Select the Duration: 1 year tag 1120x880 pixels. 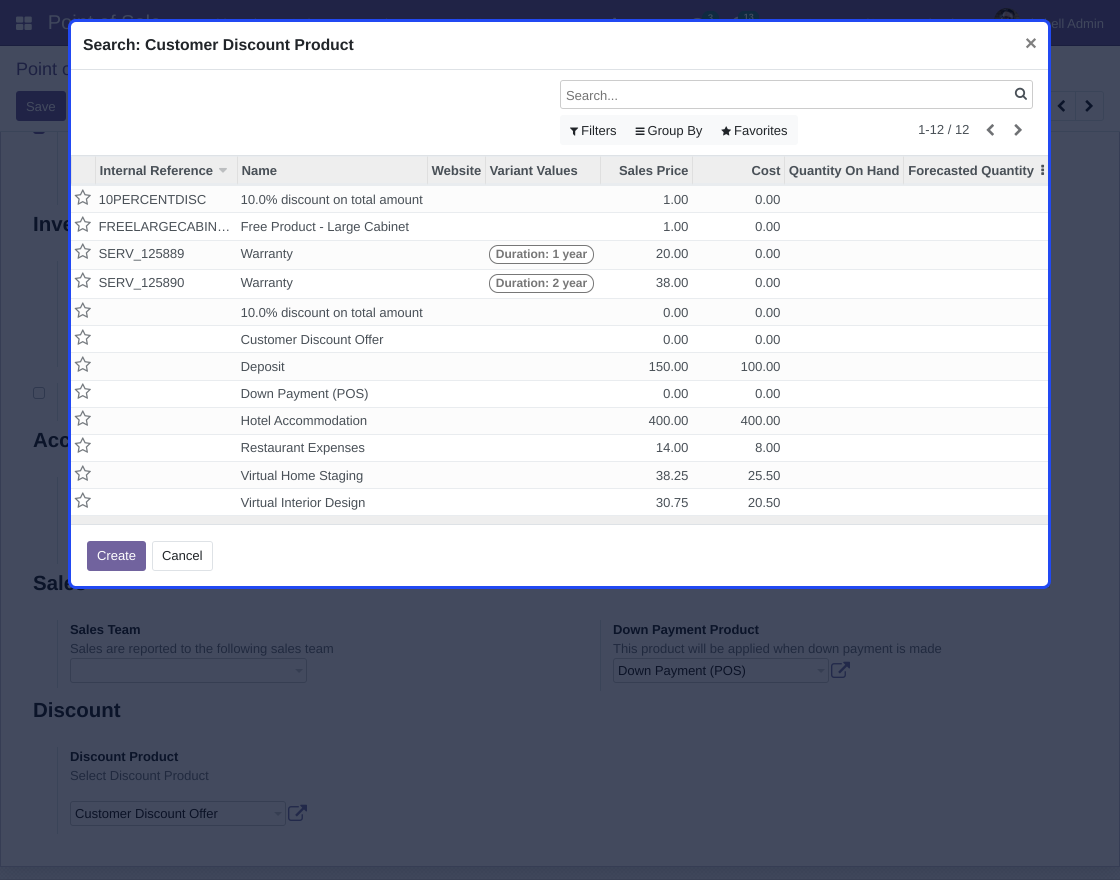(x=541, y=254)
